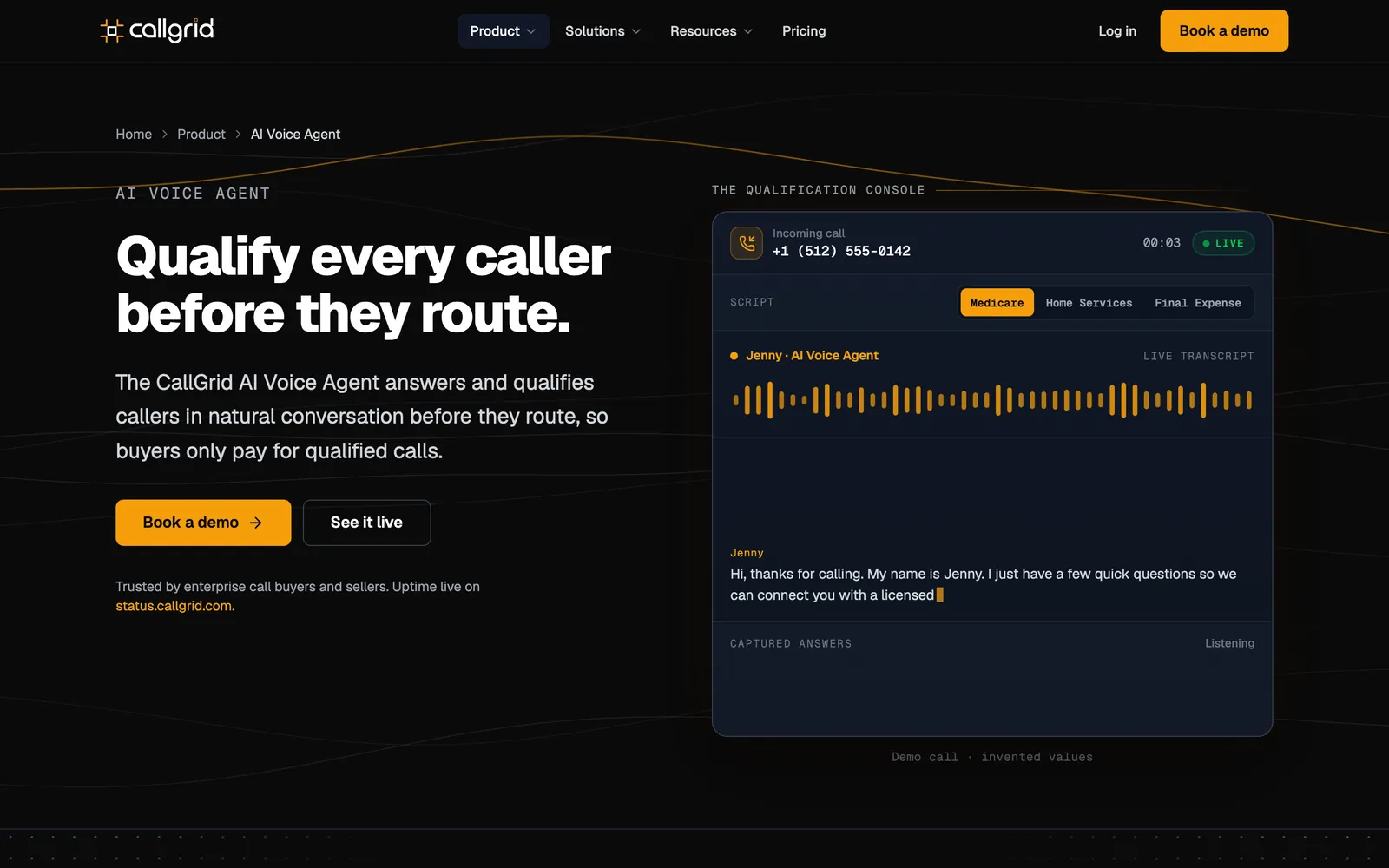The image size is (1389, 868).
Task: Select the Medicare script tab
Action: tap(997, 303)
